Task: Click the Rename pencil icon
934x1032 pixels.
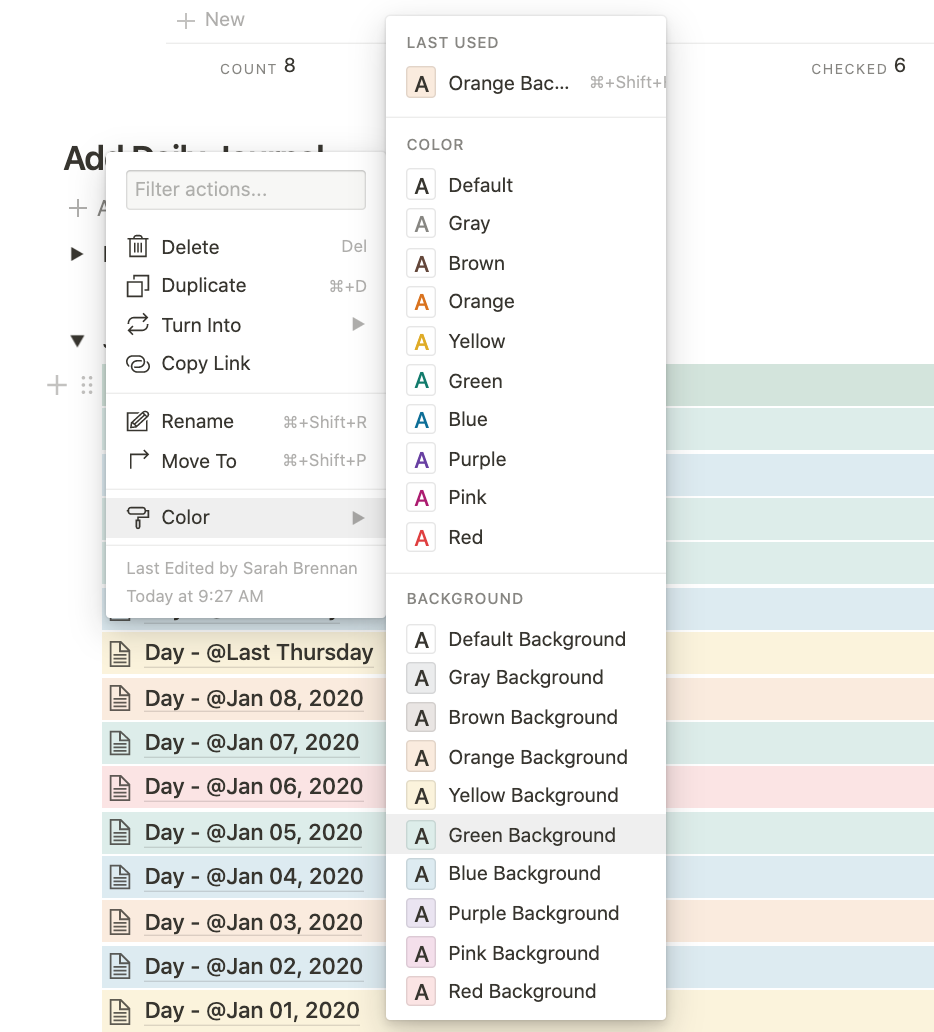Action: click(x=138, y=421)
